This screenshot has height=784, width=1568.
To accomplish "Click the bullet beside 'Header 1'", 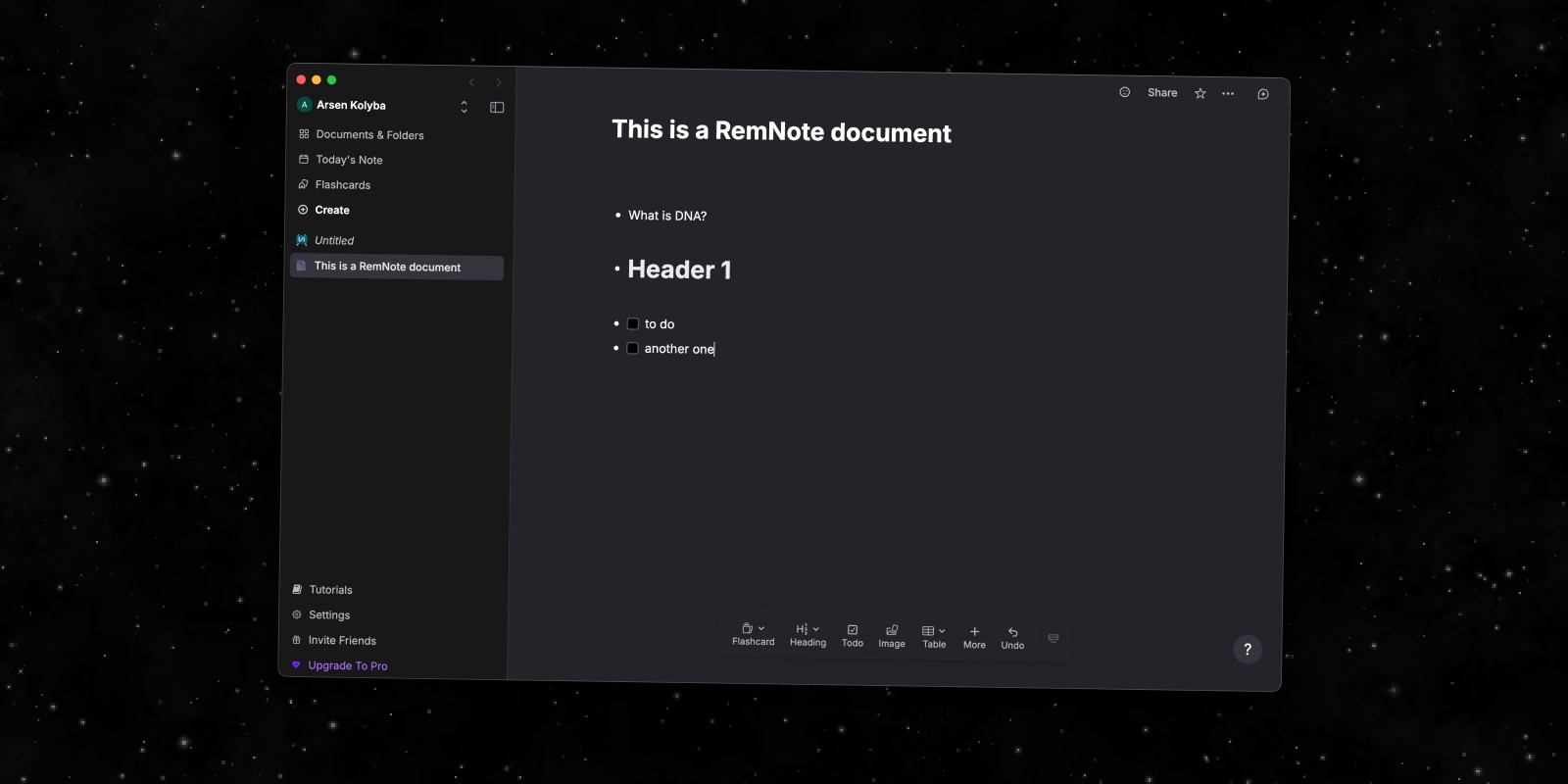I will tap(616, 269).
